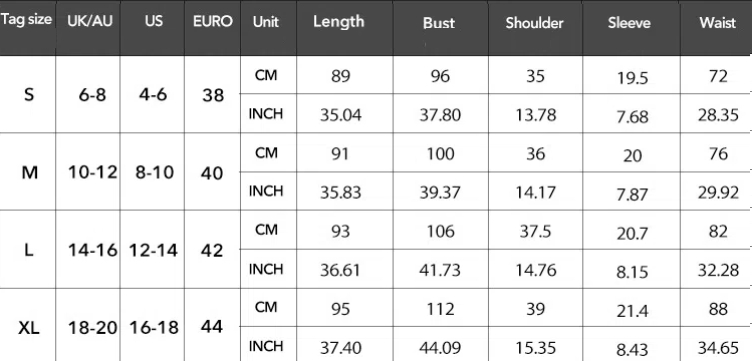The height and width of the screenshot is (361, 752).
Task: Click the 10-12 UK/AU size cell
Action: (93, 172)
